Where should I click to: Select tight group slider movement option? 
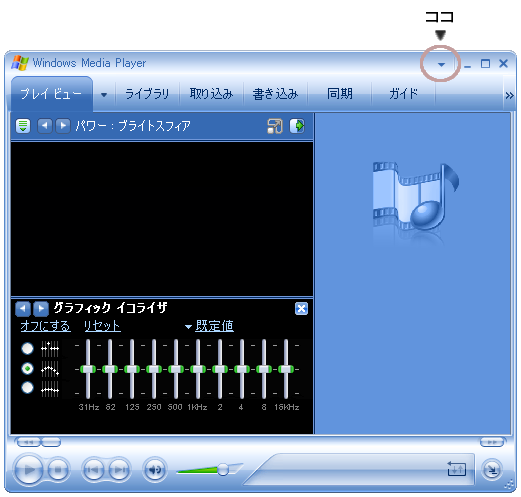pos(27,388)
